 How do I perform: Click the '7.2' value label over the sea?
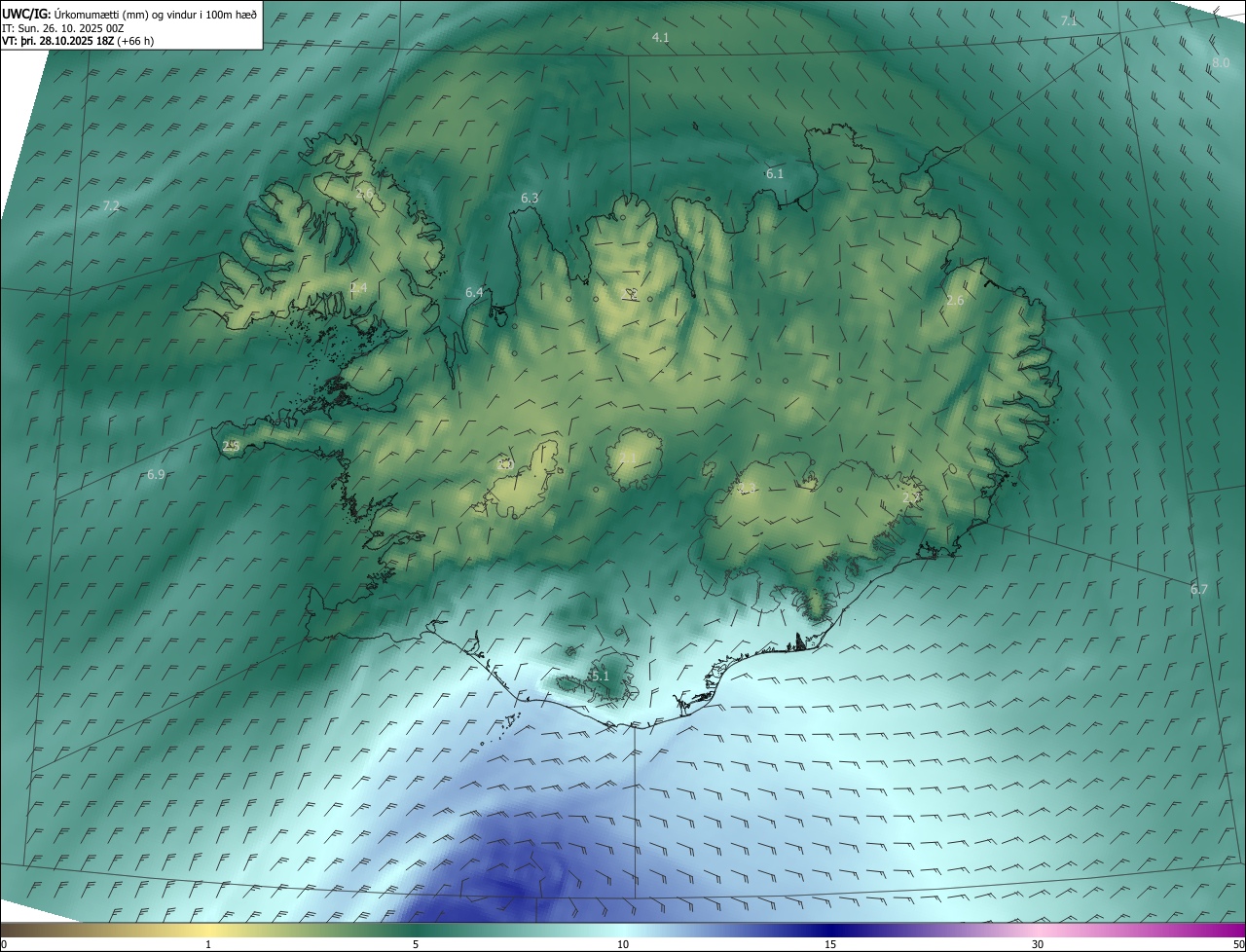coord(111,205)
